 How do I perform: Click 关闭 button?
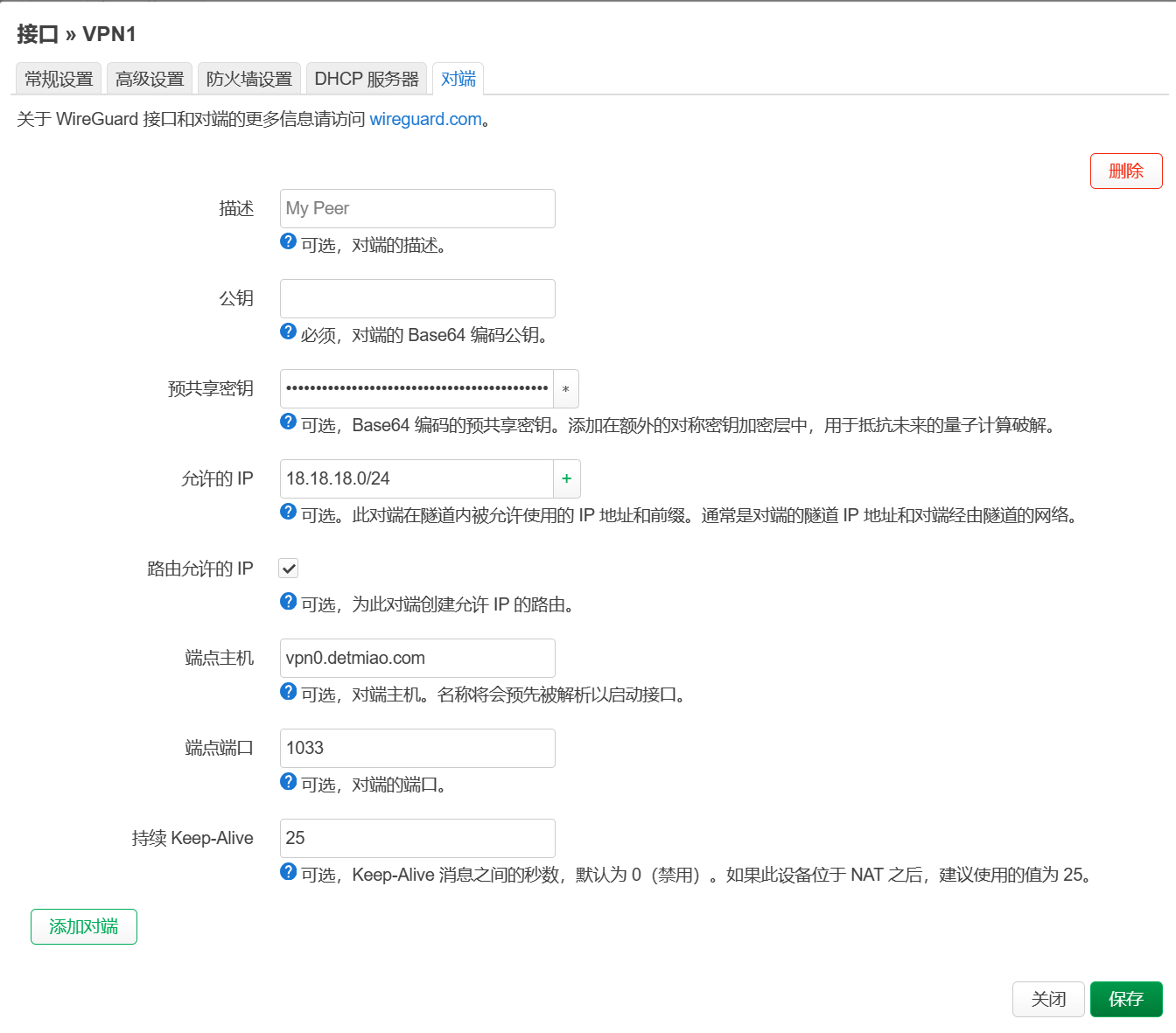coord(1048,999)
